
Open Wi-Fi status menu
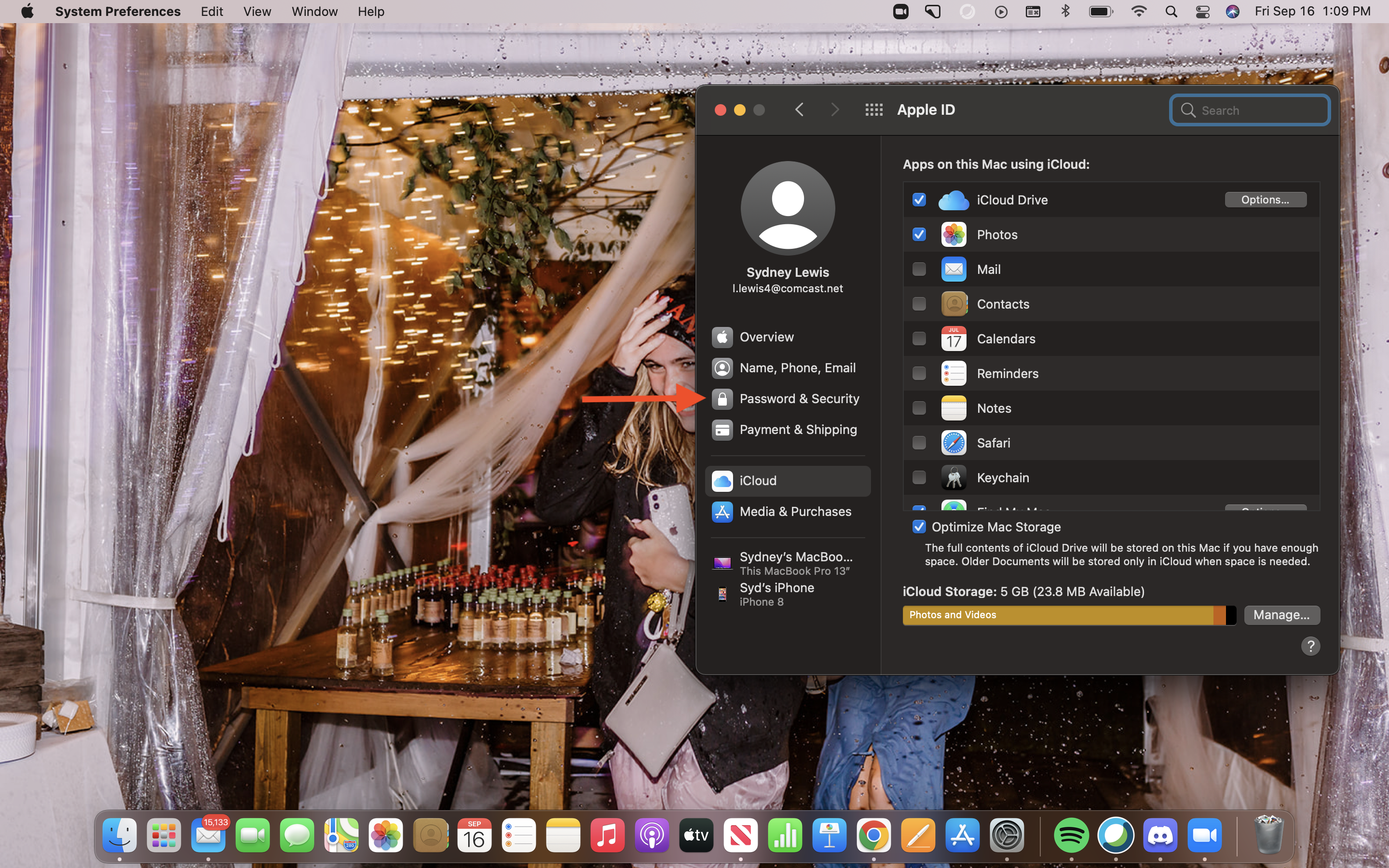point(1139,12)
